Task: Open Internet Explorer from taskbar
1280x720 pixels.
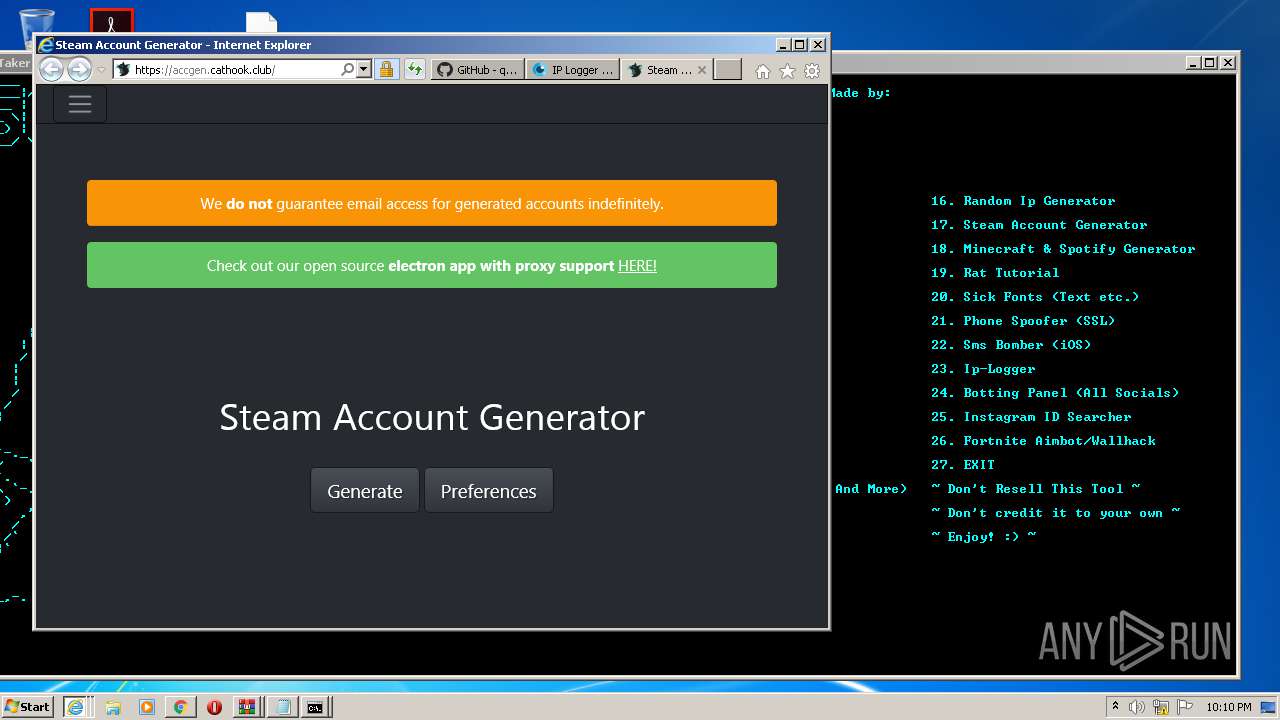Action: [75, 707]
